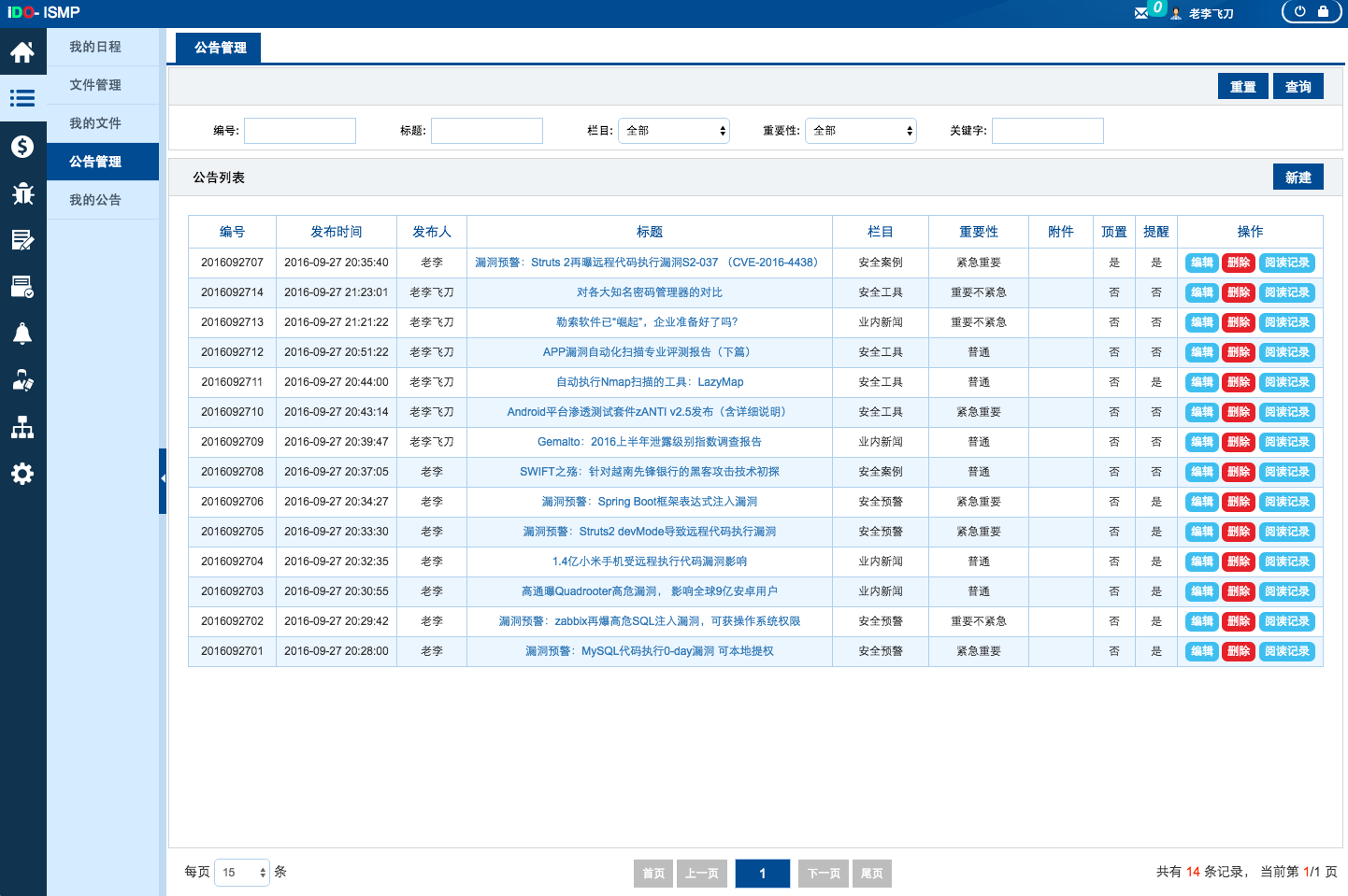This screenshot has height=896, width=1348.
Task: Select the bug icon in the sidebar
Action: [22, 193]
